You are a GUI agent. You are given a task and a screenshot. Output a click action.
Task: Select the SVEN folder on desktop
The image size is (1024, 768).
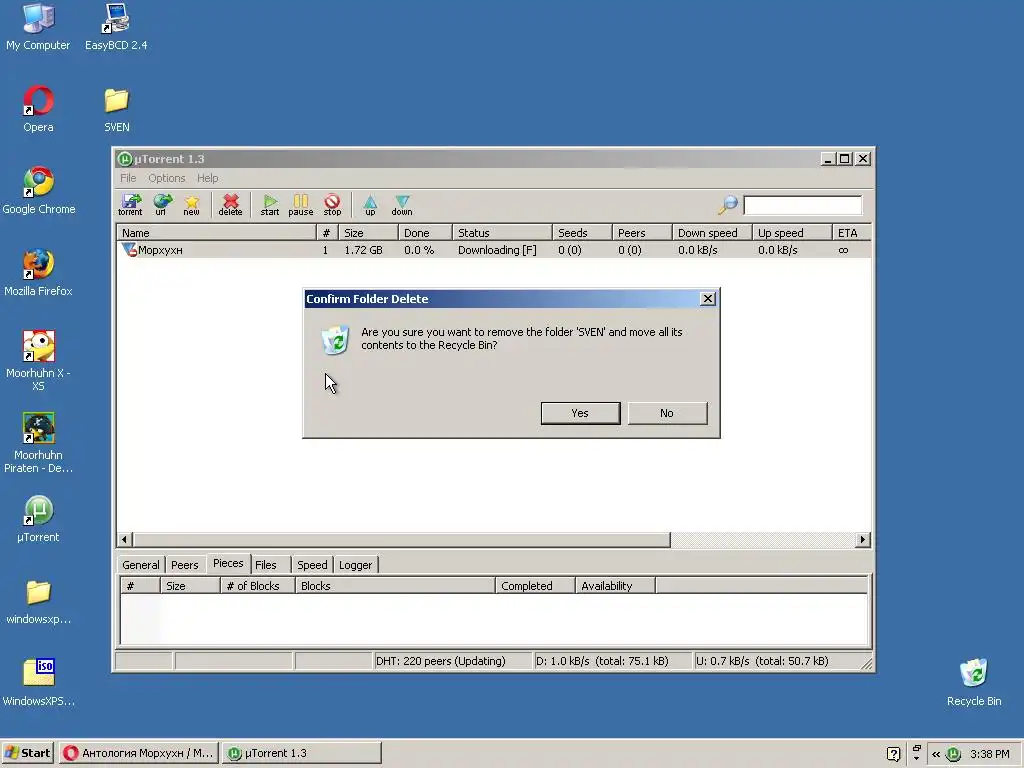(116, 109)
